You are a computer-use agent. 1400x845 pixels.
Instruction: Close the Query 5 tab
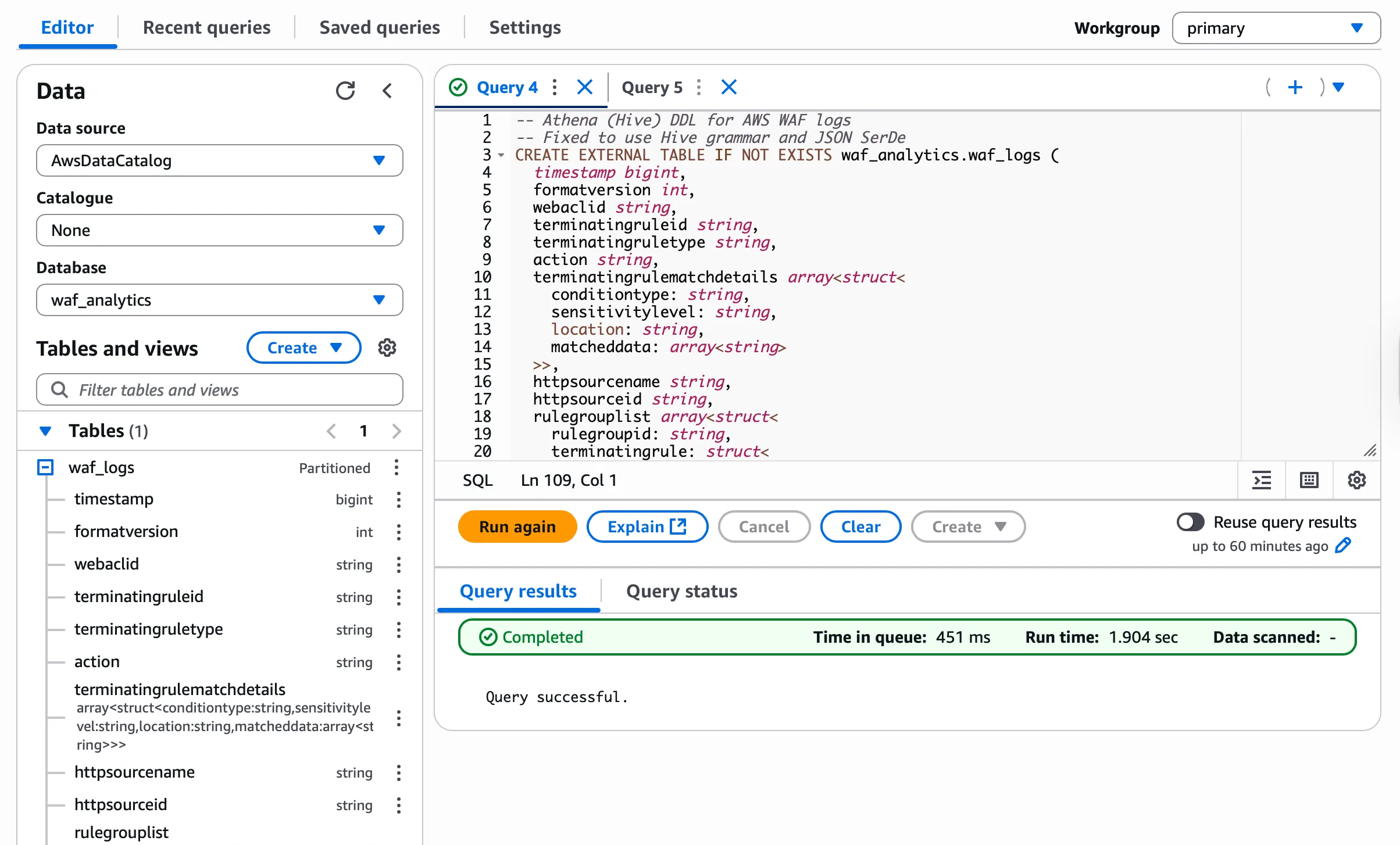click(x=729, y=87)
